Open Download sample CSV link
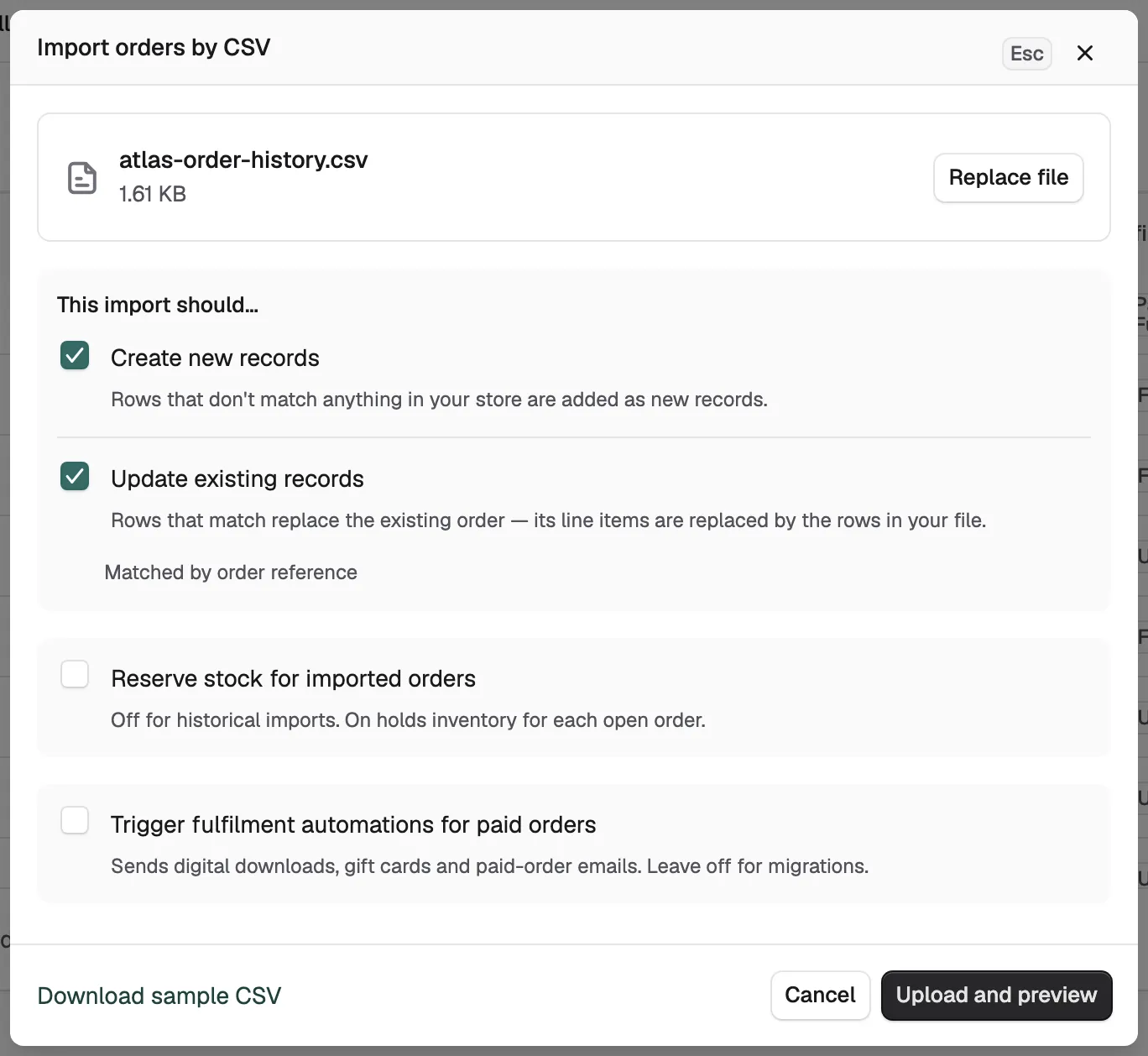The image size is (1148, 1056). point(159,996)
